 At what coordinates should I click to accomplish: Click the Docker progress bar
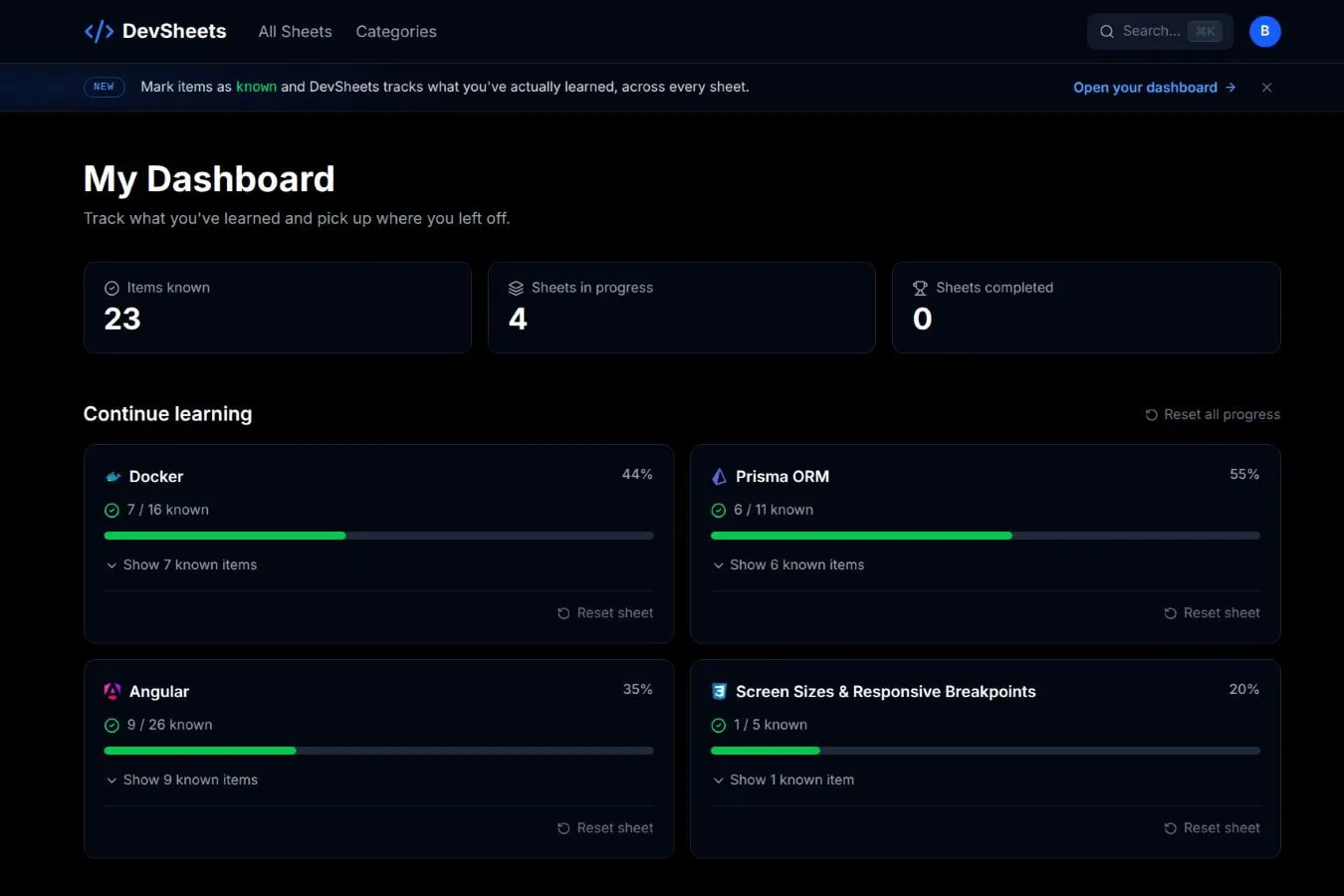pos(378,536)
